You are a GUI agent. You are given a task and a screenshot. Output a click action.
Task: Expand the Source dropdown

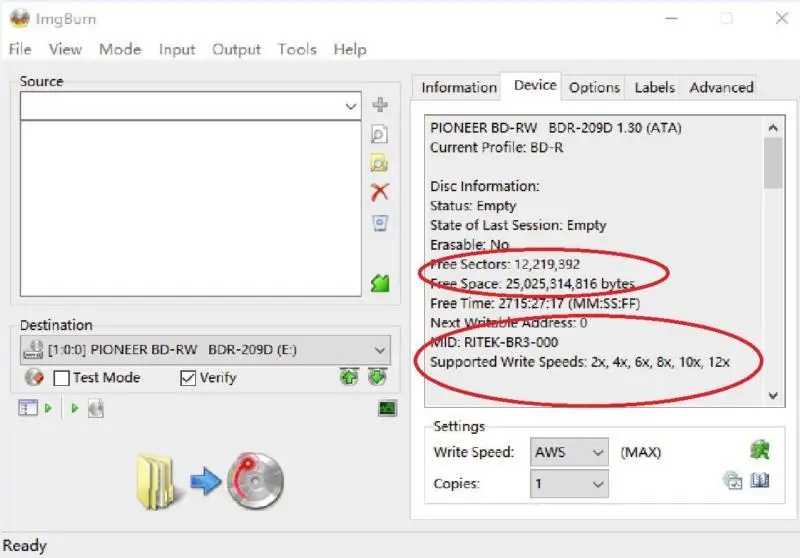(351, 106)
